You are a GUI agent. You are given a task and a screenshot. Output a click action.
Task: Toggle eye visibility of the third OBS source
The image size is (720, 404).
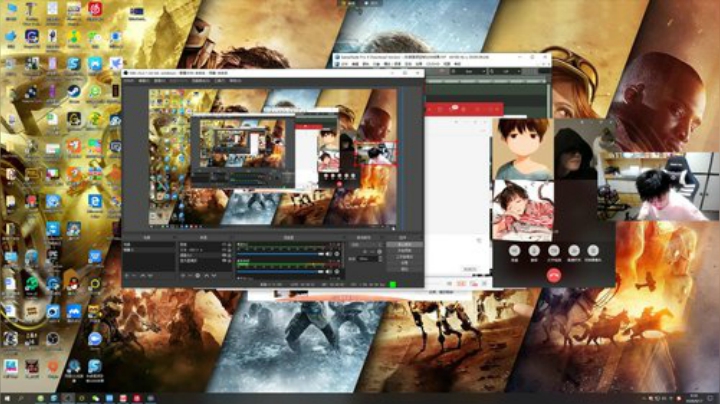(x=224, y=255)
